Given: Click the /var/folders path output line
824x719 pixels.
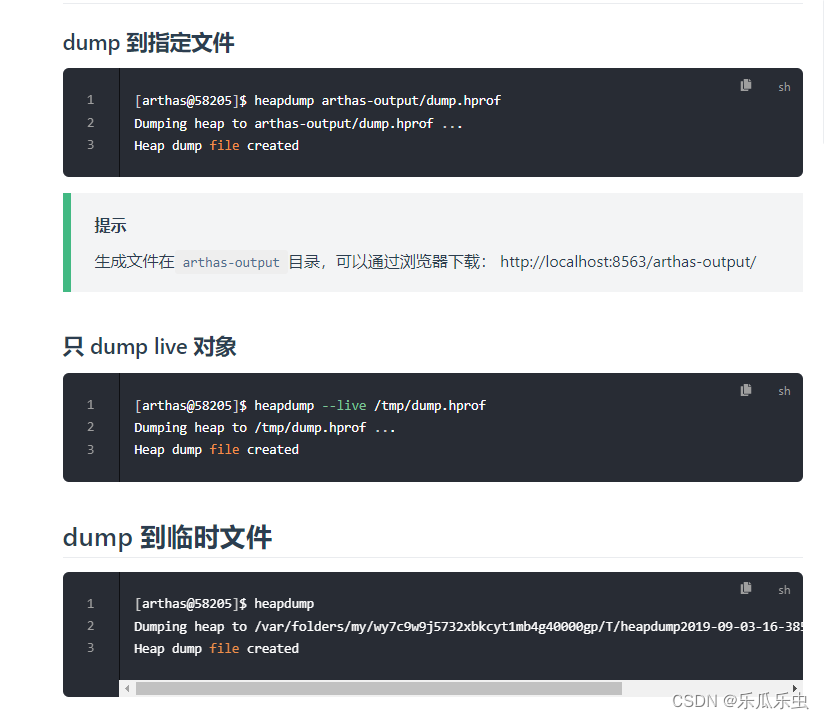Looking at the screenshot, I should (x=468, y=626).
